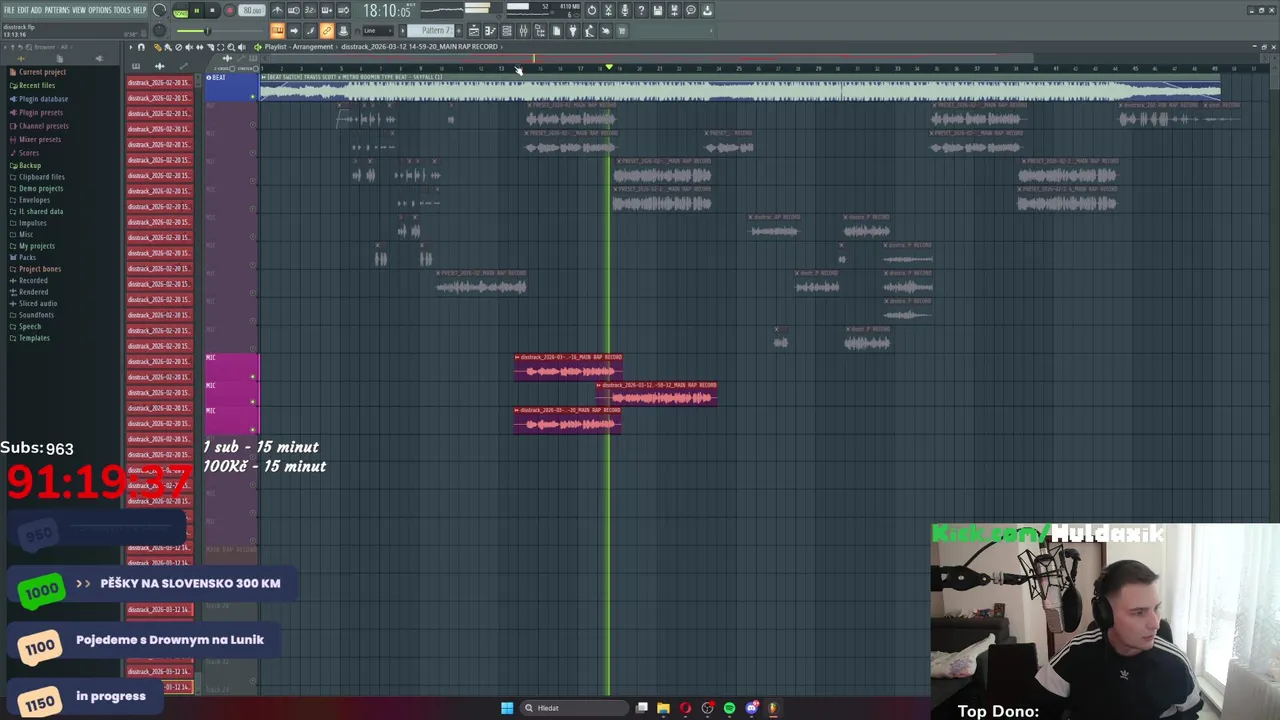Viewport: 1280px width, 720px height.
Task: Open Spotify from the taskbar
Action: 729,708
